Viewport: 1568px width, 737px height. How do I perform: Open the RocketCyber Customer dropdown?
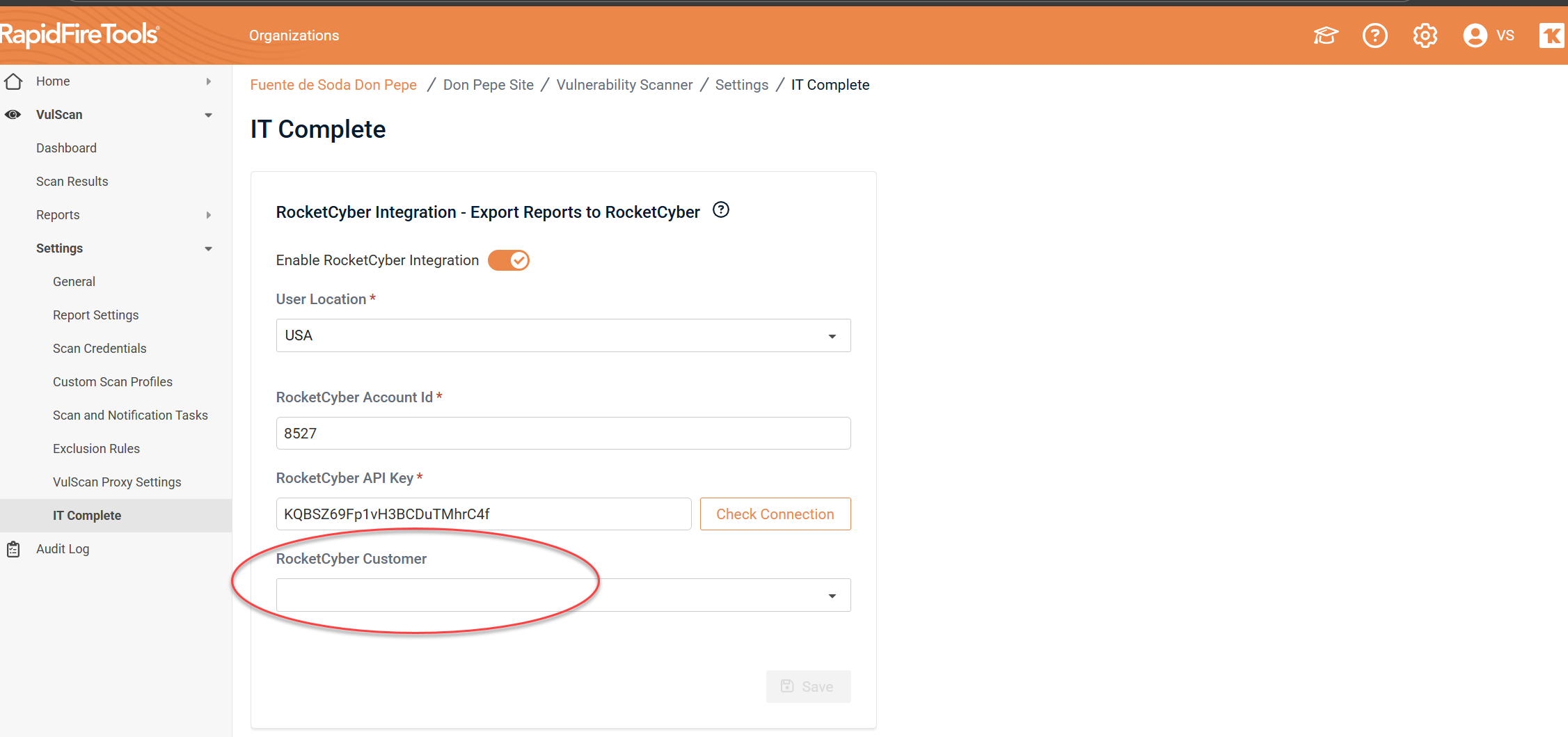point(563,596)
